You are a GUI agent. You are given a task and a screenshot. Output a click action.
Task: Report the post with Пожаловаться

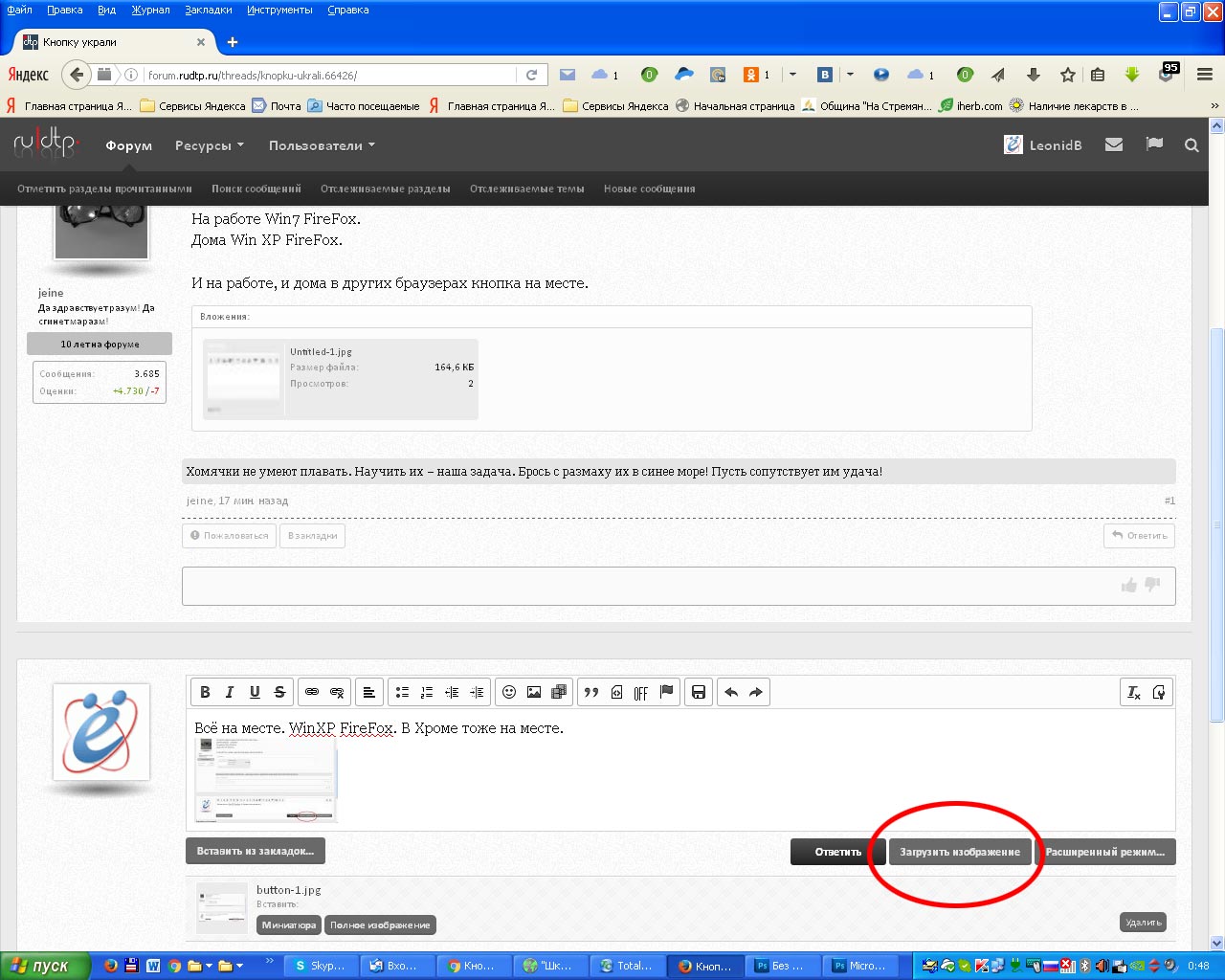(x=230, y=536)
